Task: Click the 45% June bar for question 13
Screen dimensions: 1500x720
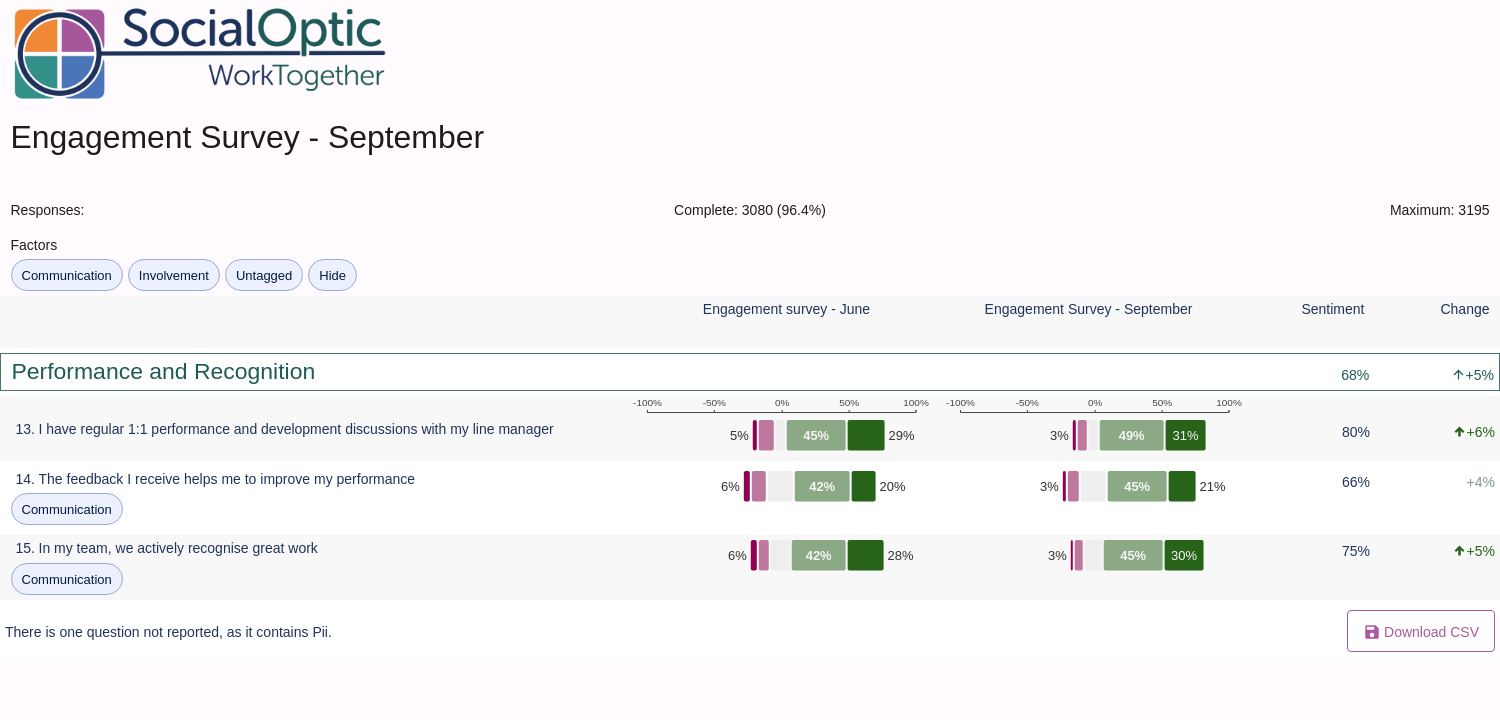Action: coord(816,435)
